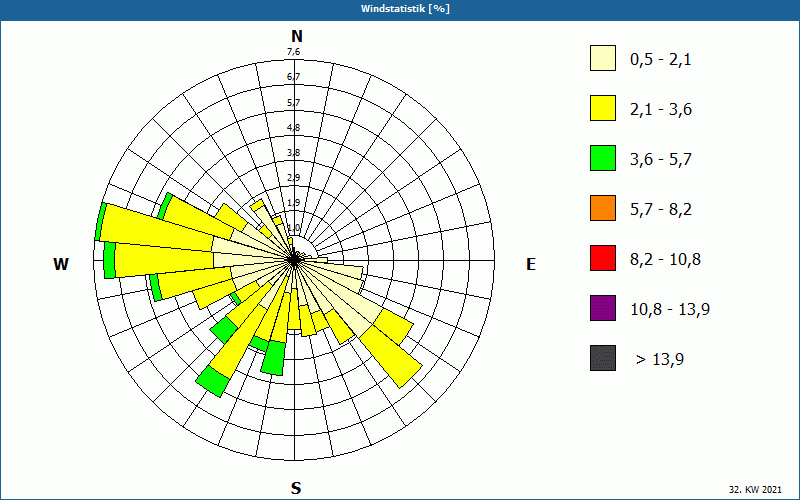800x500 pixels.
Task: Click the purple 10,8 - 13,9 legend swatch
Action: click(603, 308)
